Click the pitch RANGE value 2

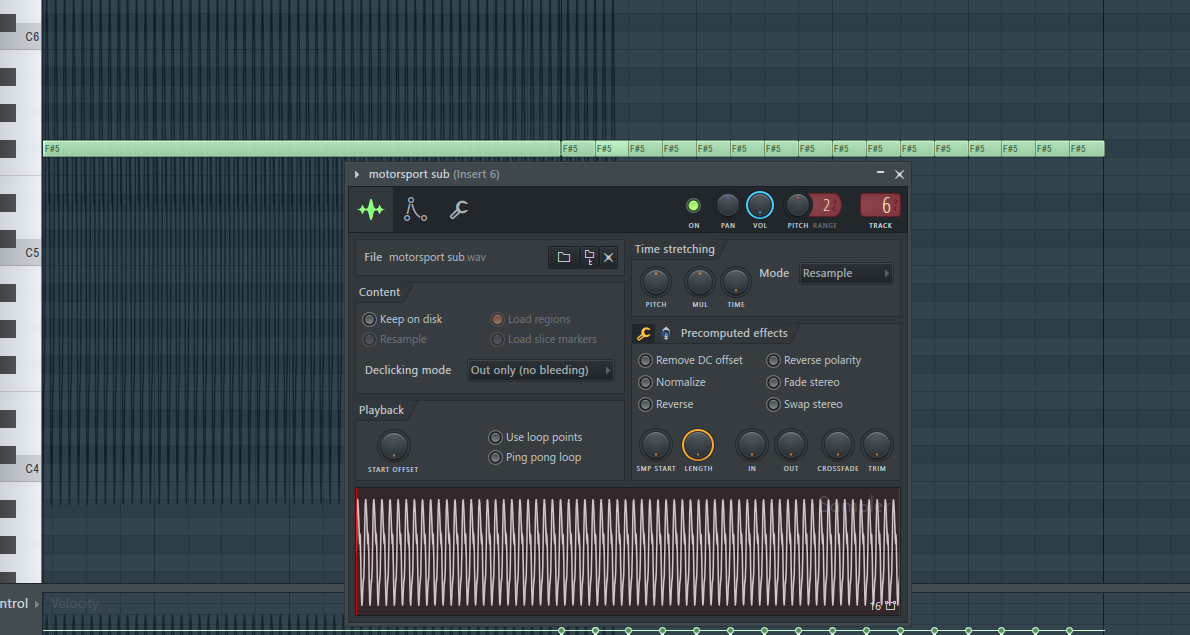click(826, 206)
